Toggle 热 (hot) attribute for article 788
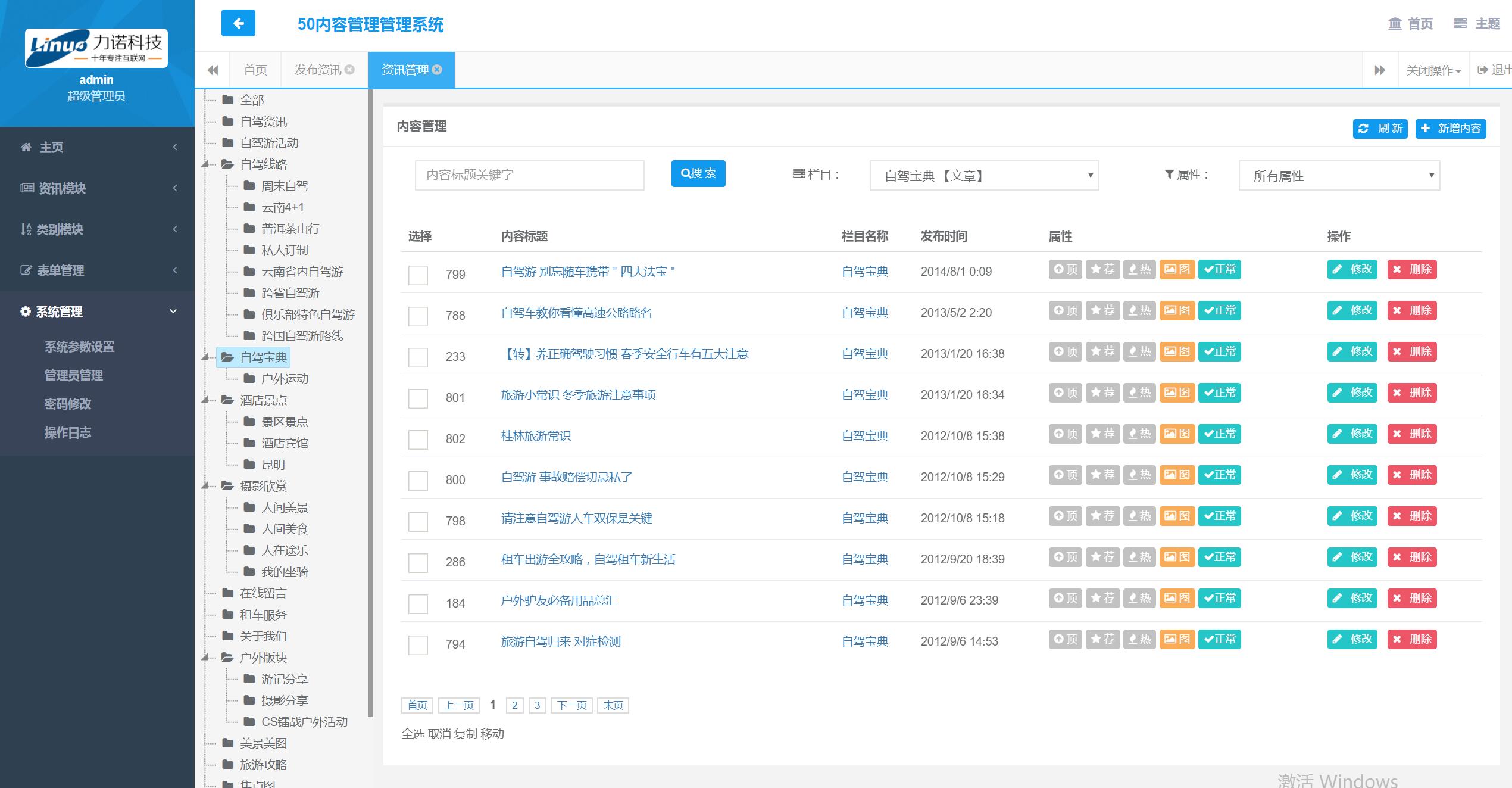 pyautogui.click(x=1139, y=311)
